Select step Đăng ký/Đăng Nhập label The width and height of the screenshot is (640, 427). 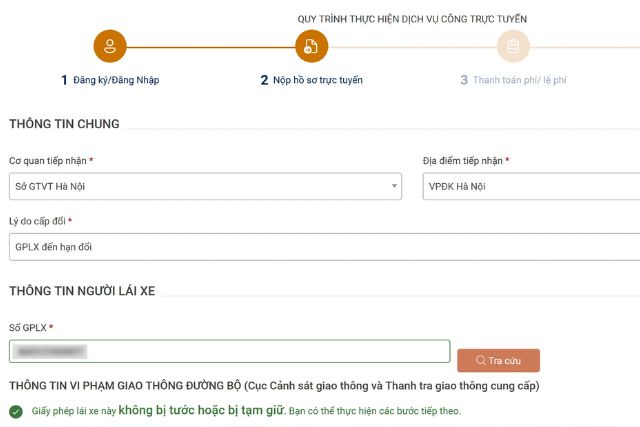116,80
